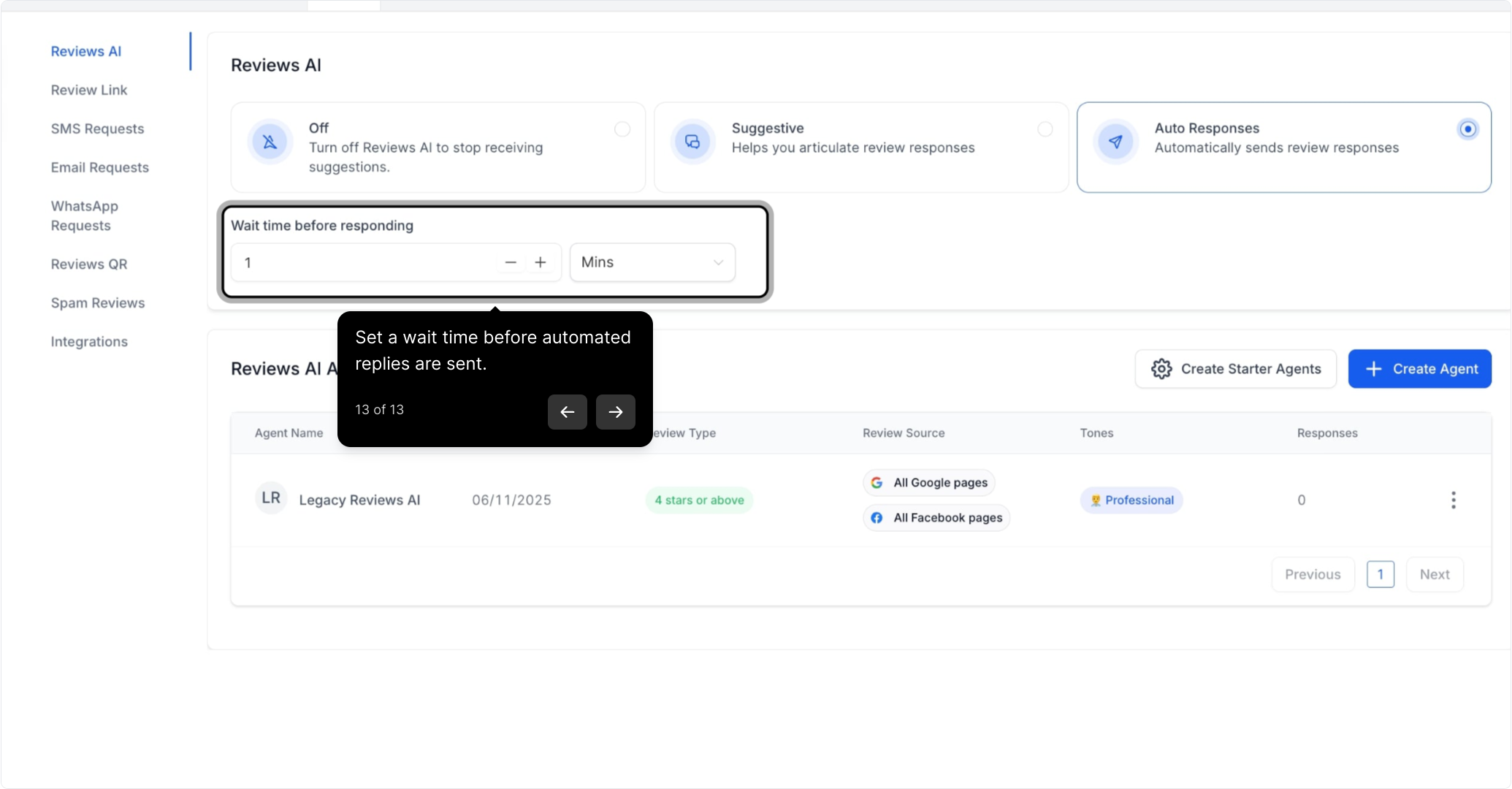Open the Mins time unit dropdown
This screenshot has width=1512, height=789.
[x=652, y=262]
